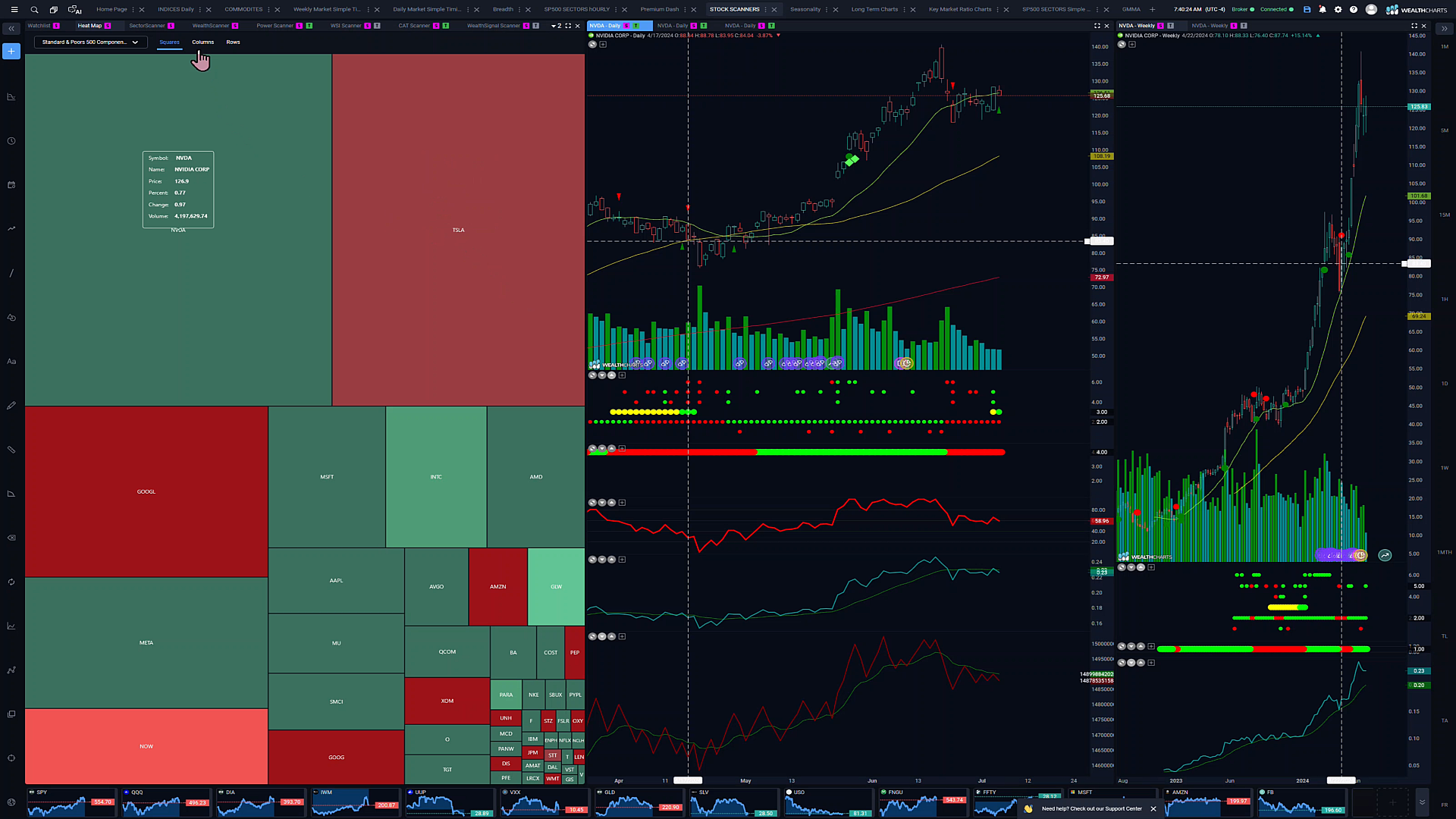Click the share arrow icon on weekly chart
Screen dimensions: 1456x819
[x=1385, y=555]
